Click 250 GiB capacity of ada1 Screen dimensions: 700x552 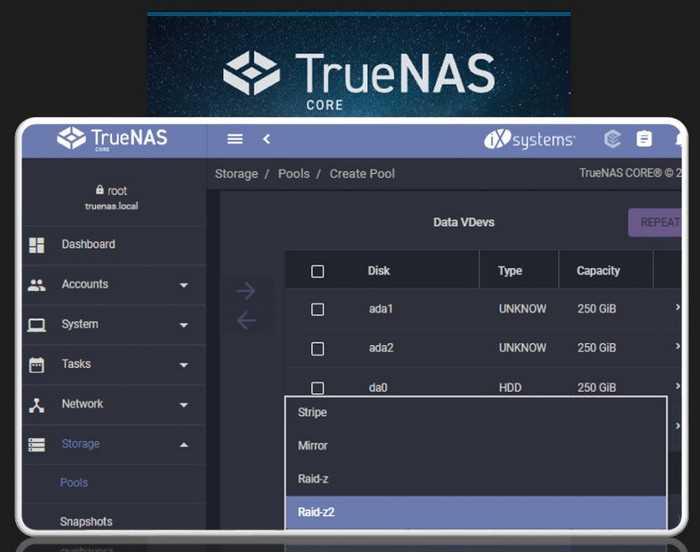tap(596, 309)
